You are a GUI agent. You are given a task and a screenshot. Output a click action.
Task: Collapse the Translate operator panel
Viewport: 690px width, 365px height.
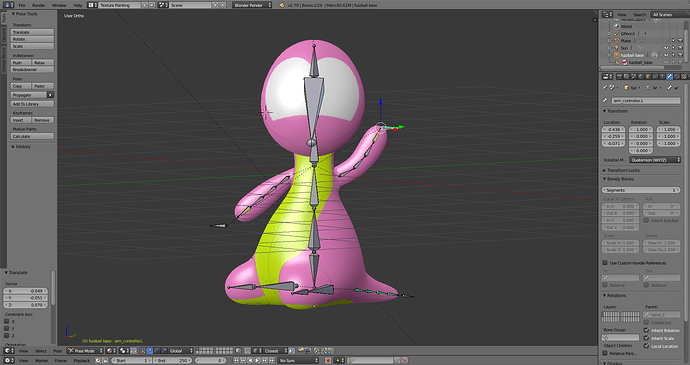(6, 273)
